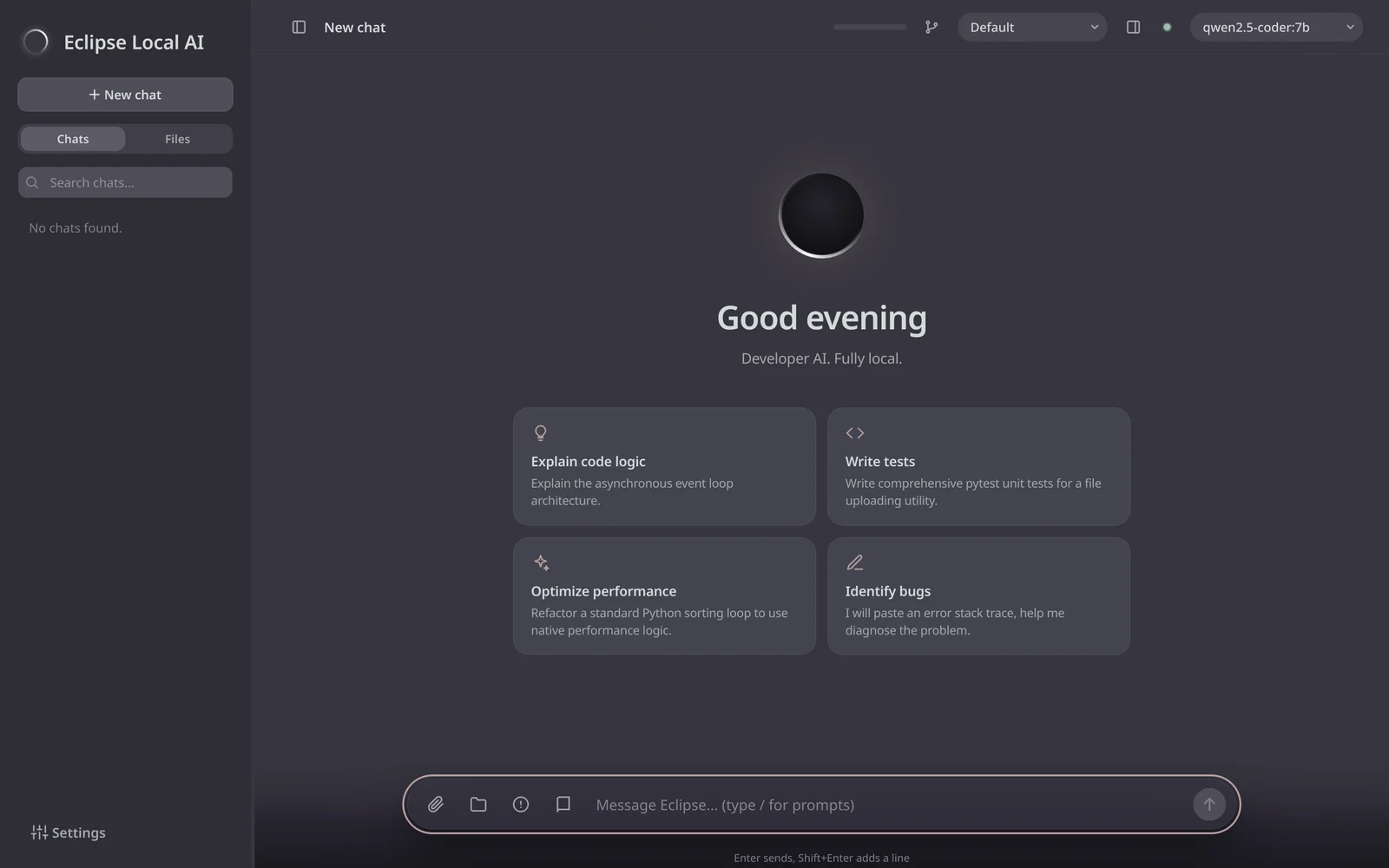Switch to the Files tab
Image resolution: width=1389 pixels, height=868 pixels.
pos(177,139)
